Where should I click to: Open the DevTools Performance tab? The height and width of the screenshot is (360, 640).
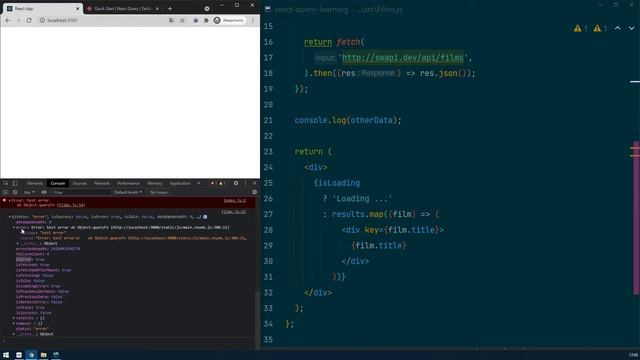(128, 183)
